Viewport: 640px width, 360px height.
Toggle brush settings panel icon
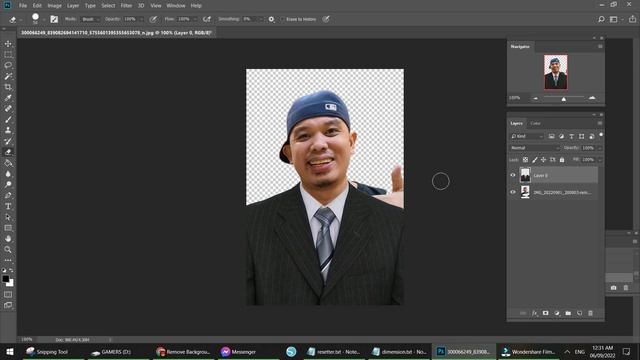pyautogui.click(x=54, y=19)
